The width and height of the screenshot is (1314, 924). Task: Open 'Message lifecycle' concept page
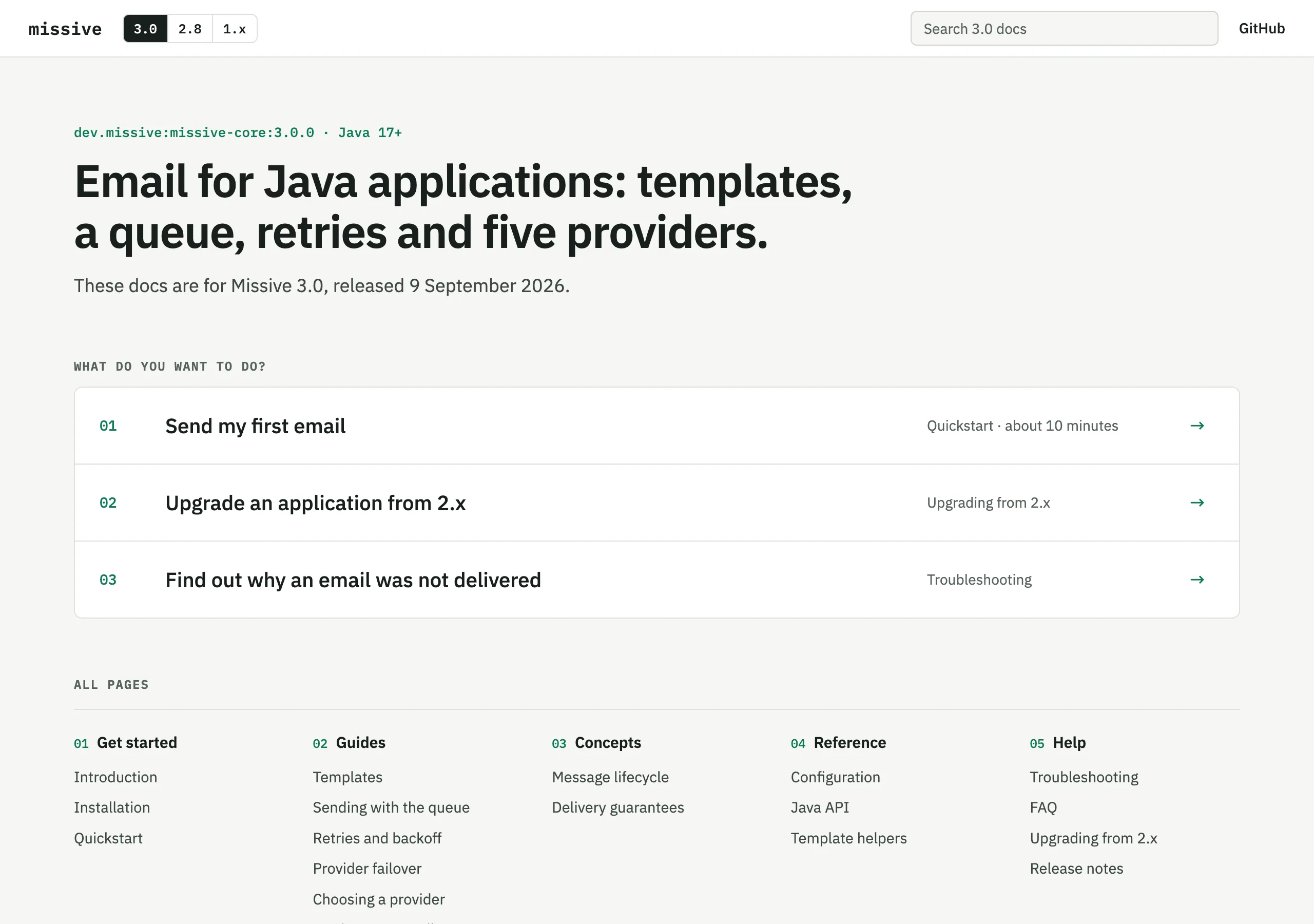click(610, 777)
